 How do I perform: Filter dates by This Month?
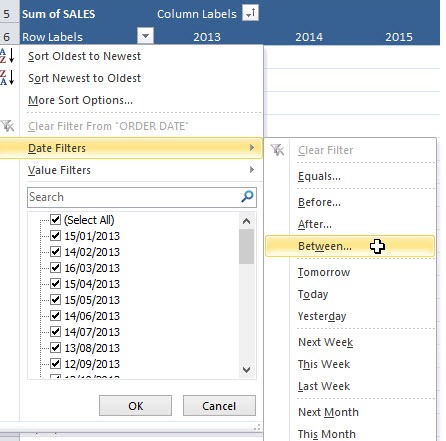pyautogui.click(x=327, y=434)
